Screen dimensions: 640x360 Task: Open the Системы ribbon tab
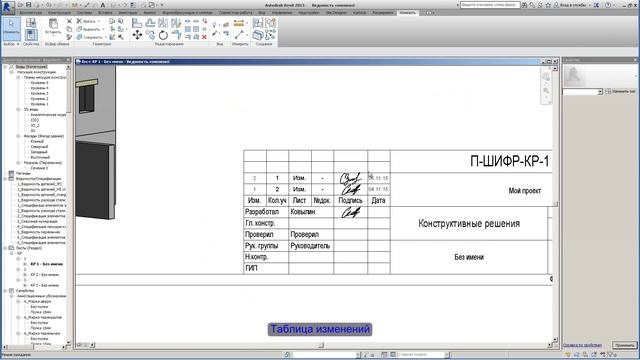pos(84,13)
